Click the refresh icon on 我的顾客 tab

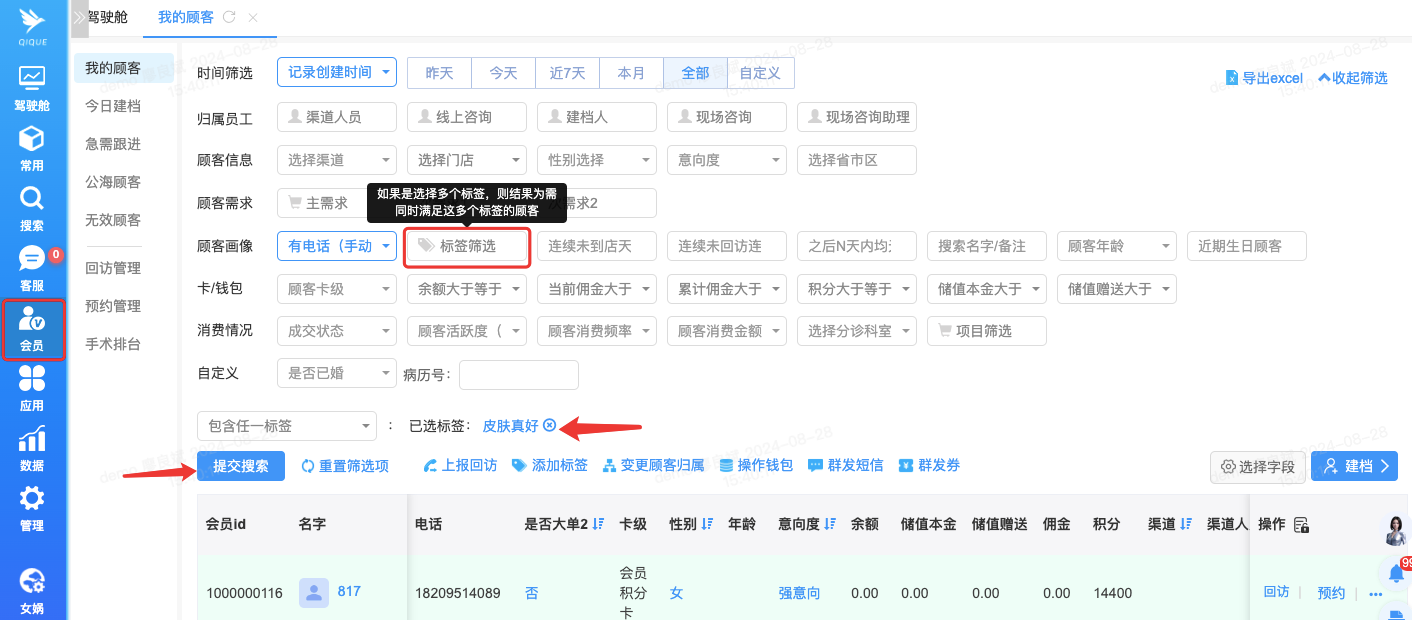(229, 17)
